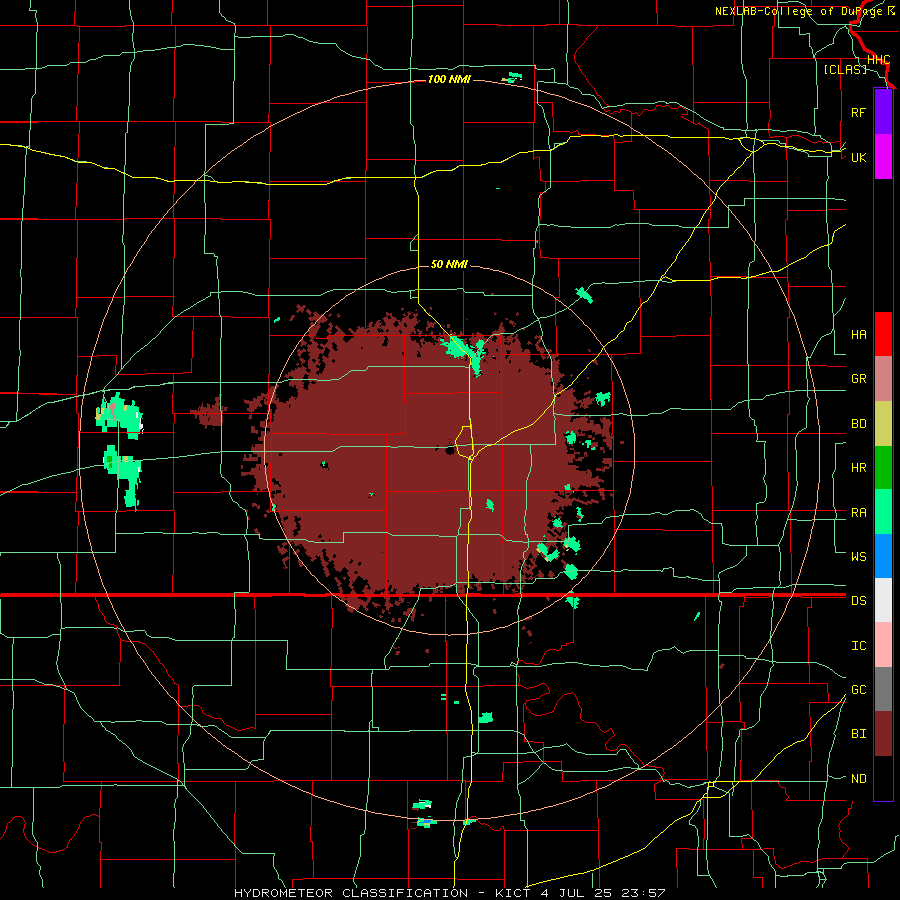
Task: Click the DS white legend swatch
Action: pyautogui.click(x=883, y=600)
